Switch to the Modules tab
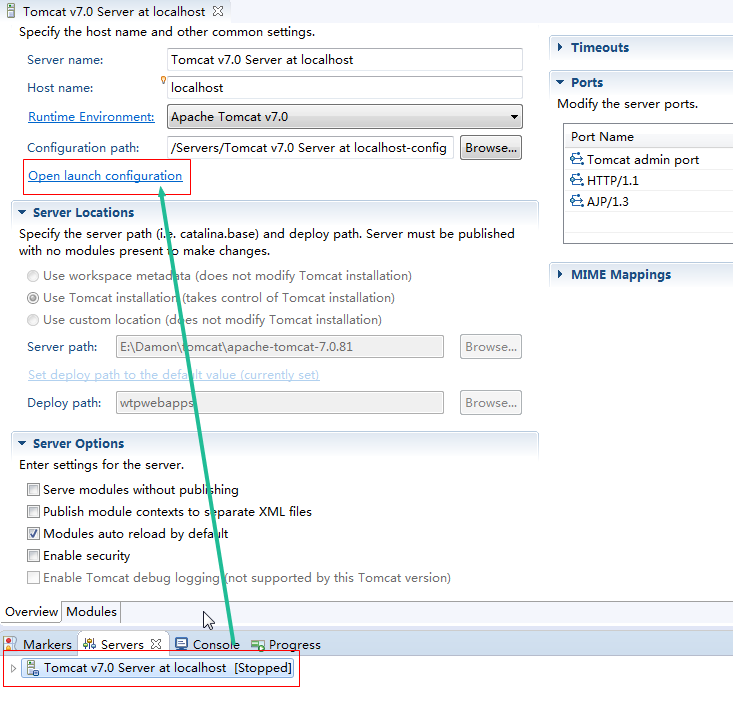The width and height of the screenshot is (733, 722). (91, 612)
